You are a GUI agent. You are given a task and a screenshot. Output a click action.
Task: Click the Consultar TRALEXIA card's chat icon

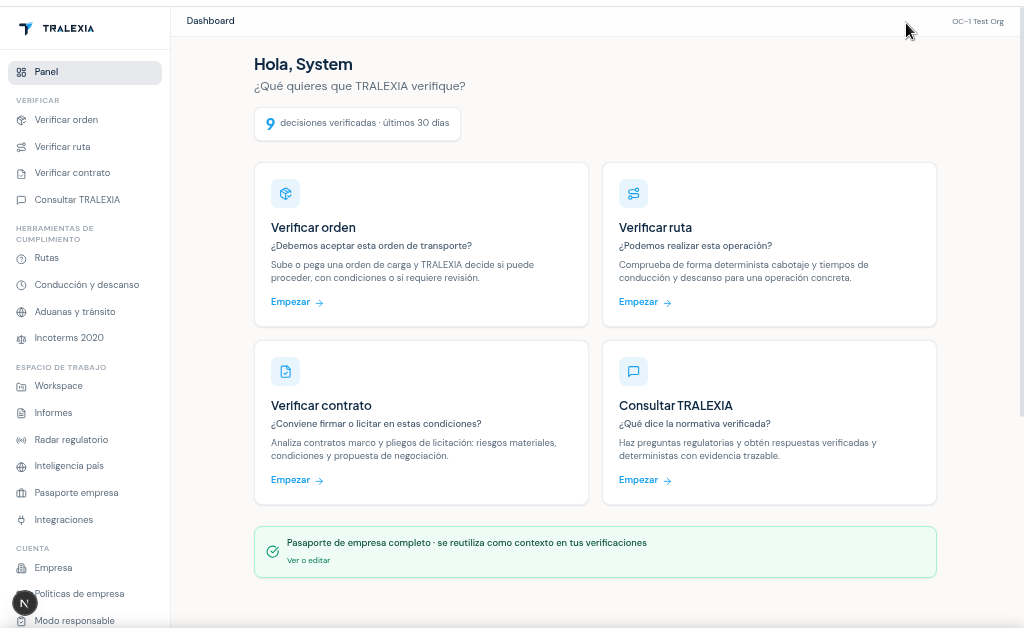tap(633, 371)
